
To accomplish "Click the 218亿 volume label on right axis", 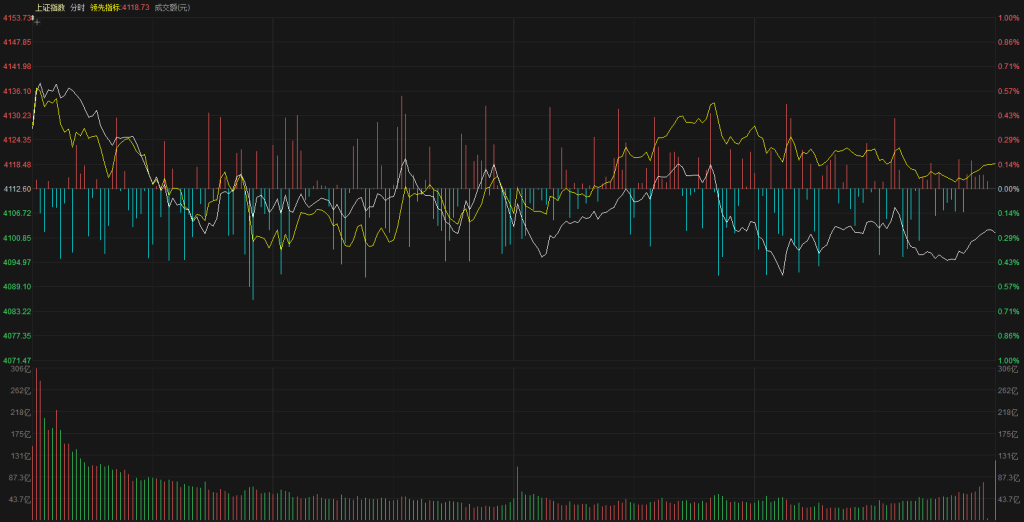I will [1007, 412].
